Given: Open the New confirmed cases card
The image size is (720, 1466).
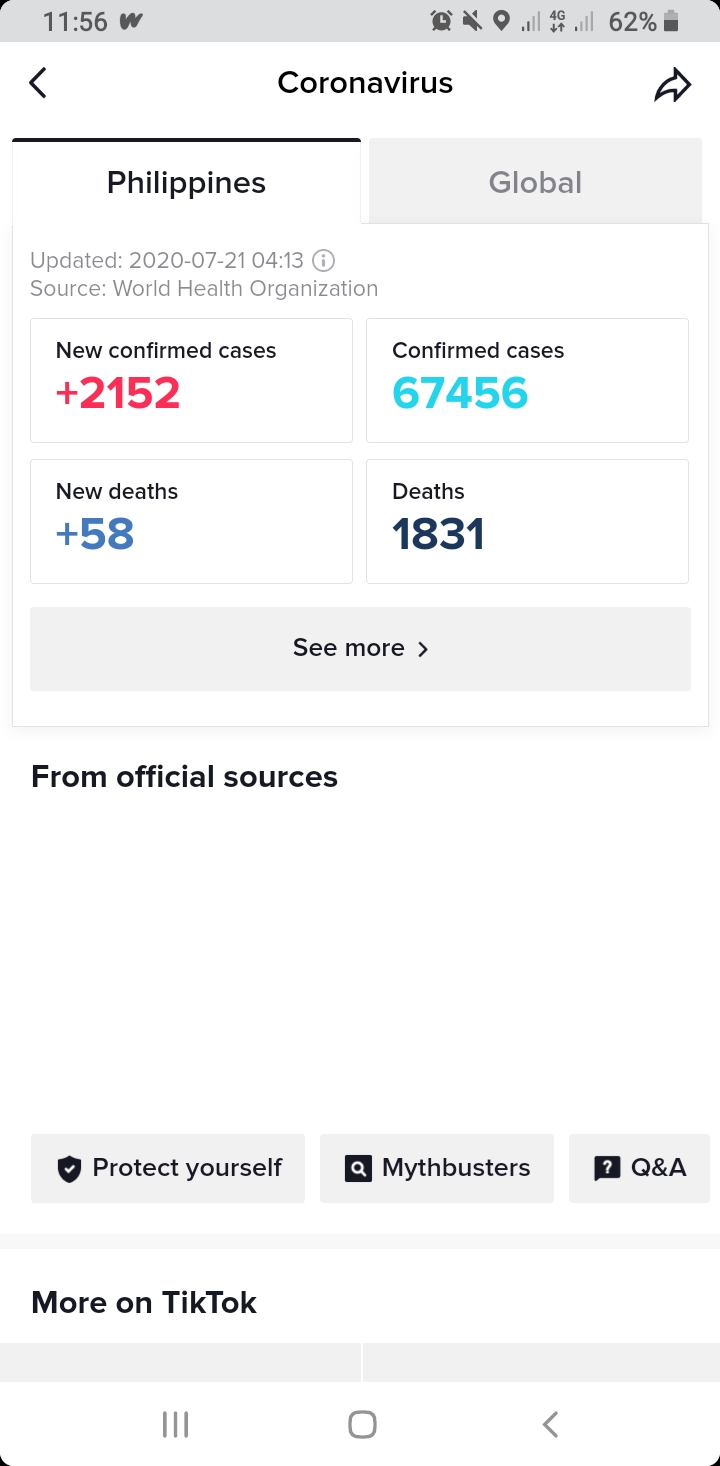Looking at the screenshot, I should (191, 380).
